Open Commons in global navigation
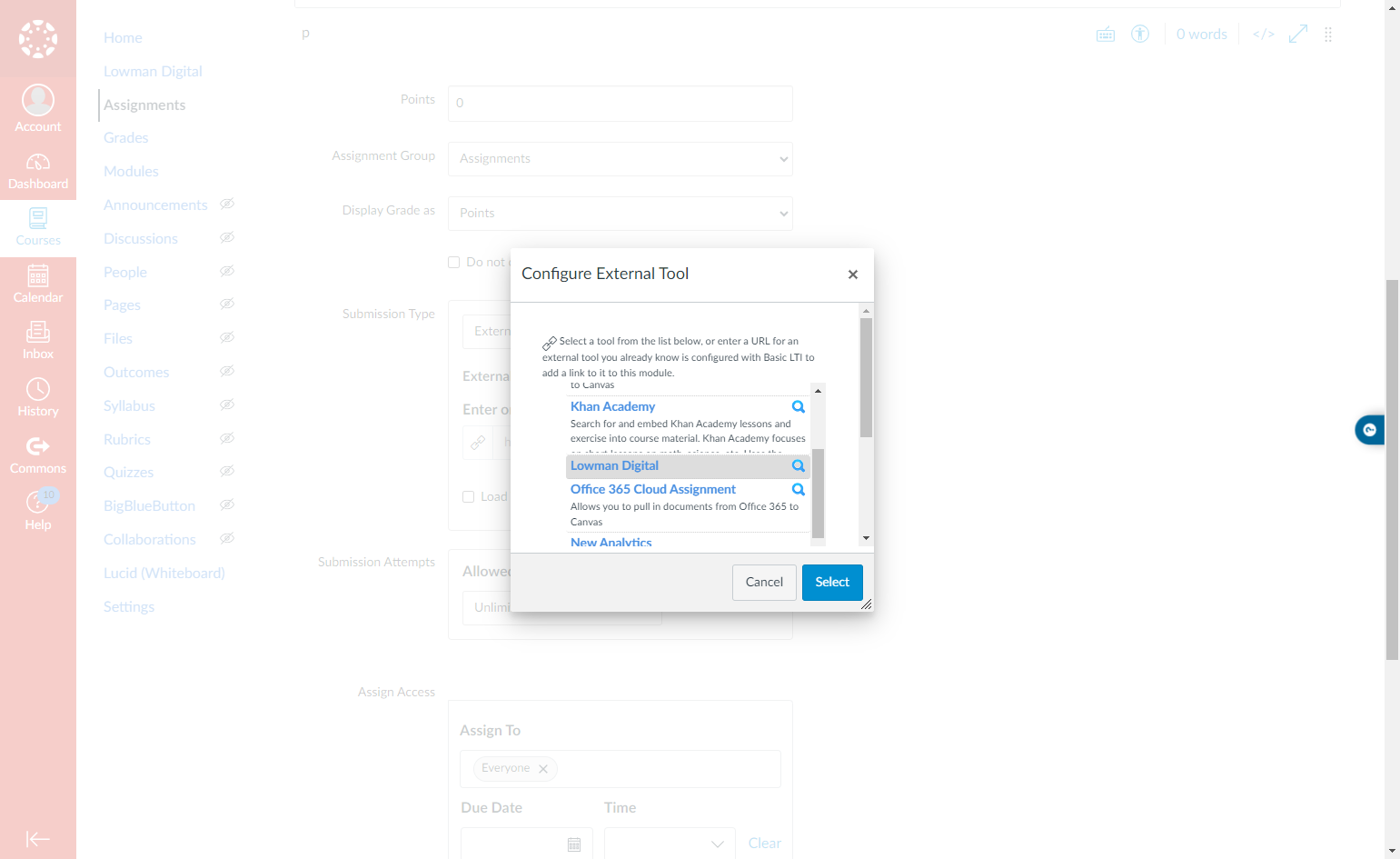 click(x=38, y=454)
